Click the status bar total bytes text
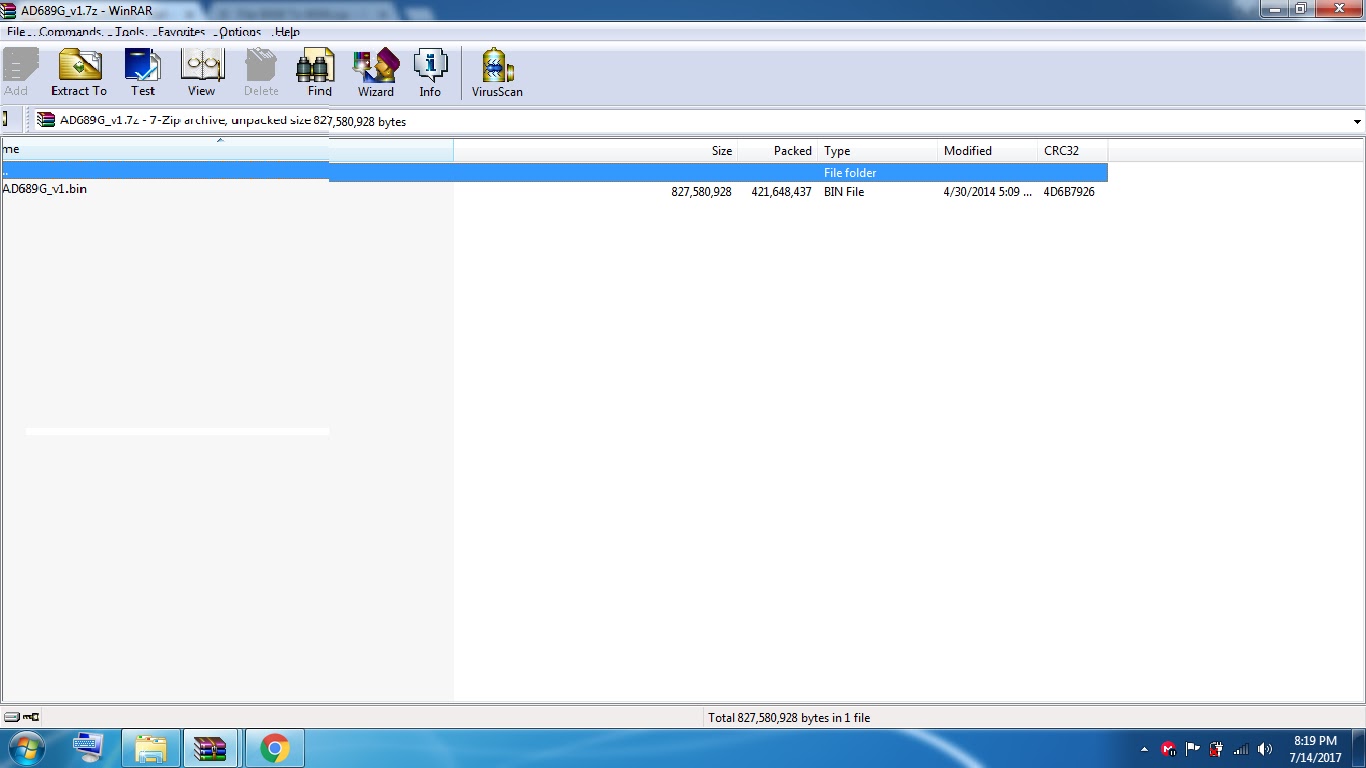The height and width of the screenshot is (768, 1366). click(789, 718)
